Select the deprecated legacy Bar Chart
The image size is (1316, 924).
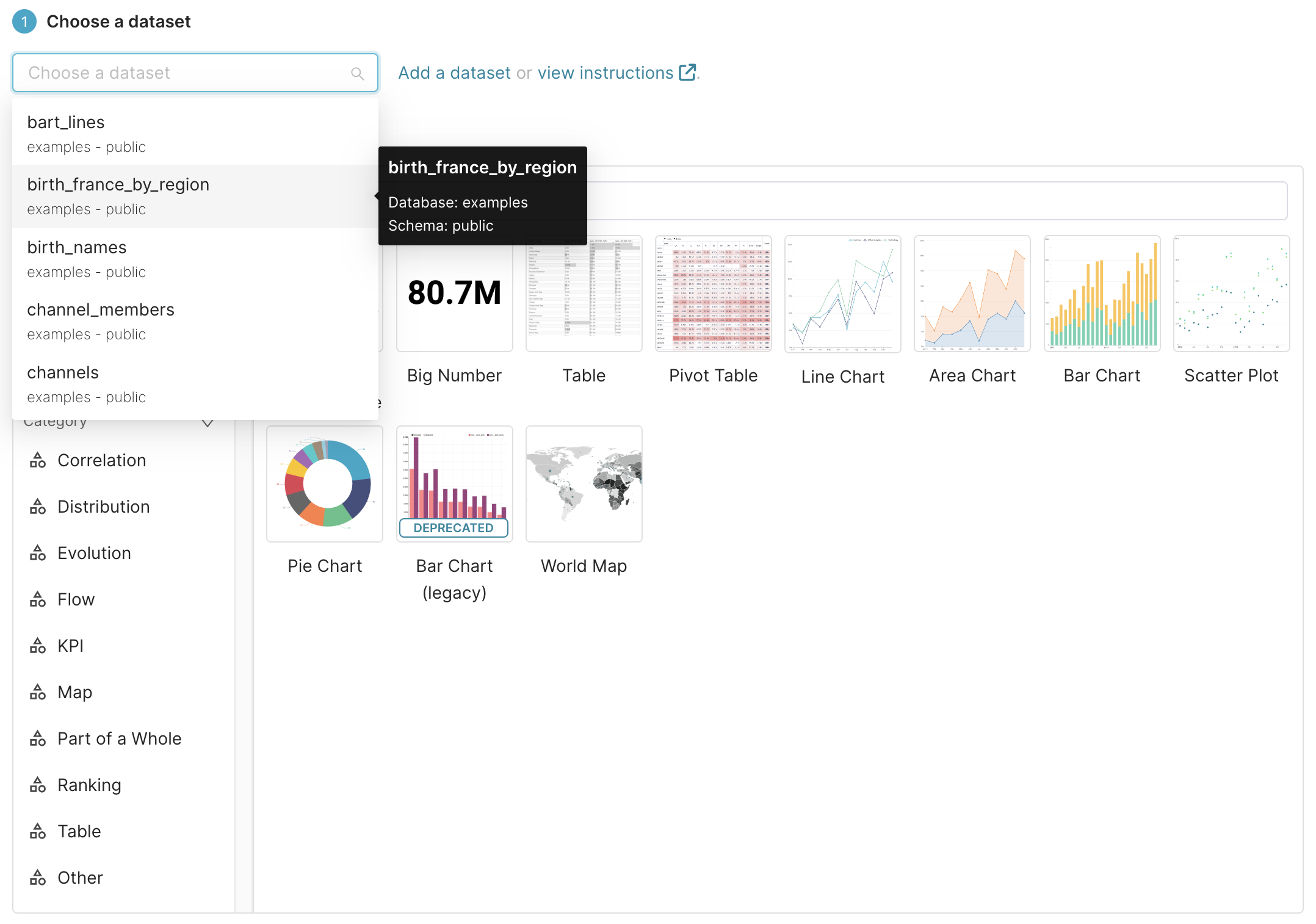pos(454,476)
